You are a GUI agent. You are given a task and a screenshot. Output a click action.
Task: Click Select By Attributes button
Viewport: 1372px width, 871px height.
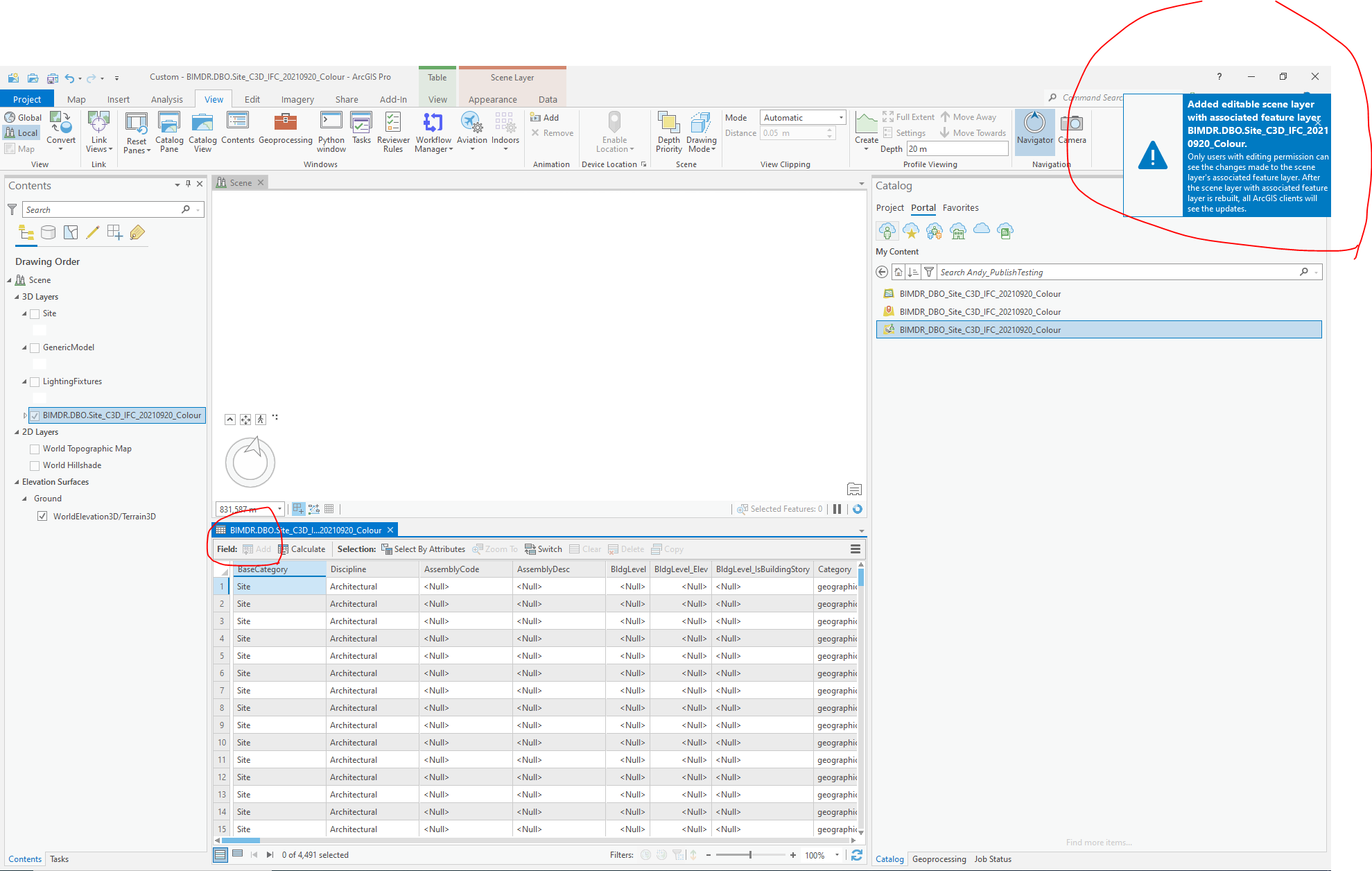[423, 549]
